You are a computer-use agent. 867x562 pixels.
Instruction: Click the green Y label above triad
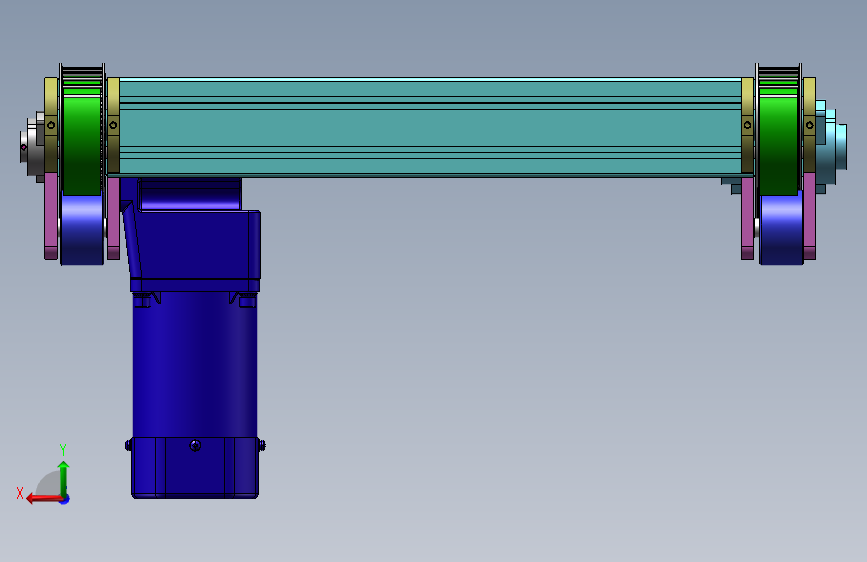click(x=63, y=449)
